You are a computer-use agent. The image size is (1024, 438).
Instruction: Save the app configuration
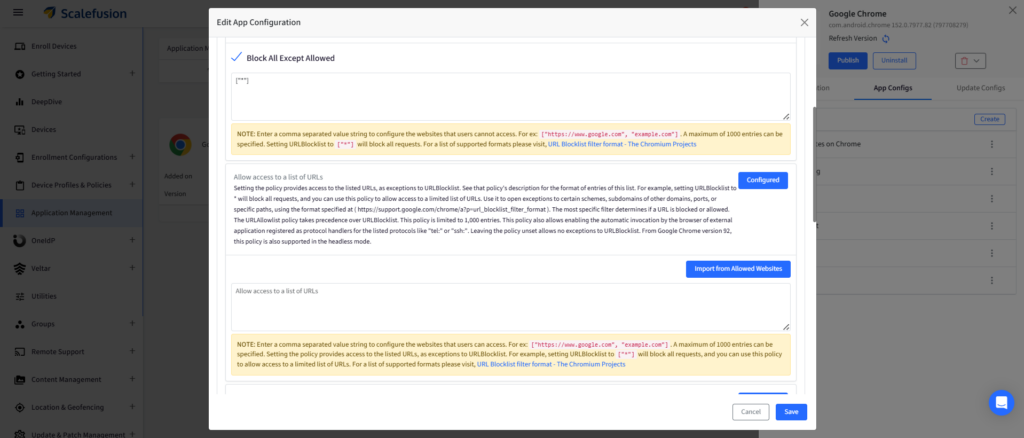click(791, 412)
